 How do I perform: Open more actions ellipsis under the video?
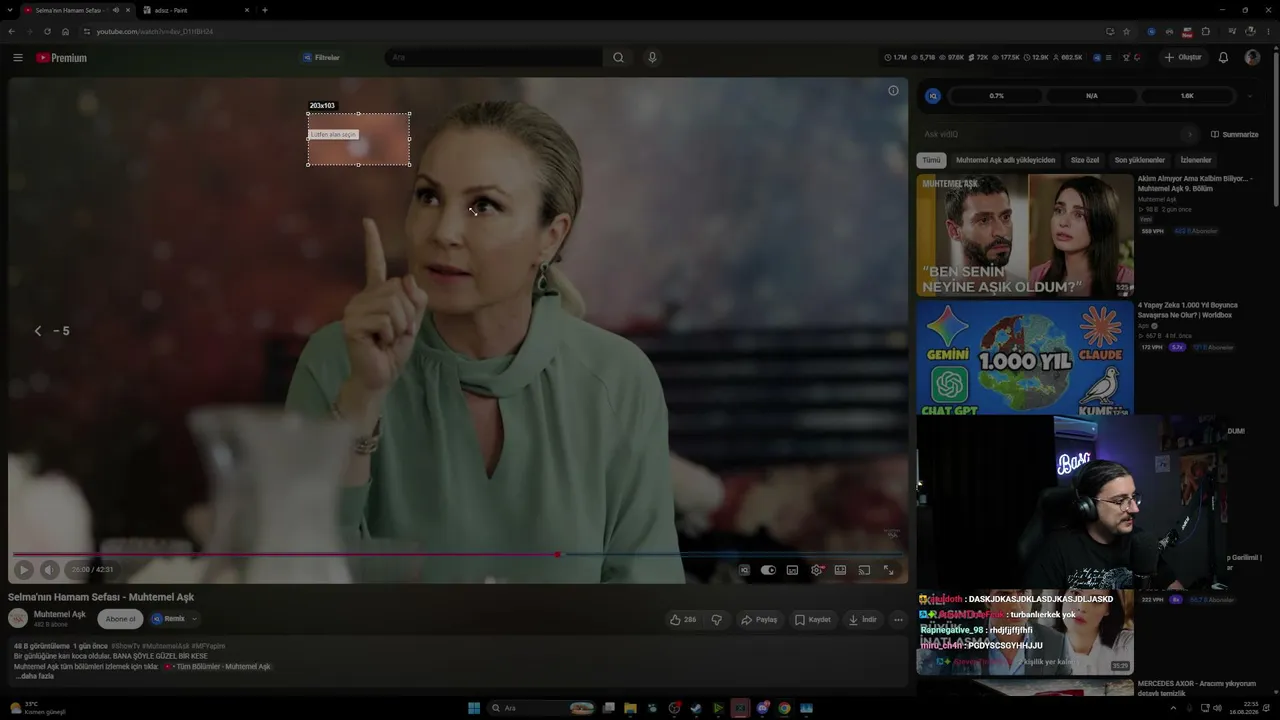pos(898,620)
